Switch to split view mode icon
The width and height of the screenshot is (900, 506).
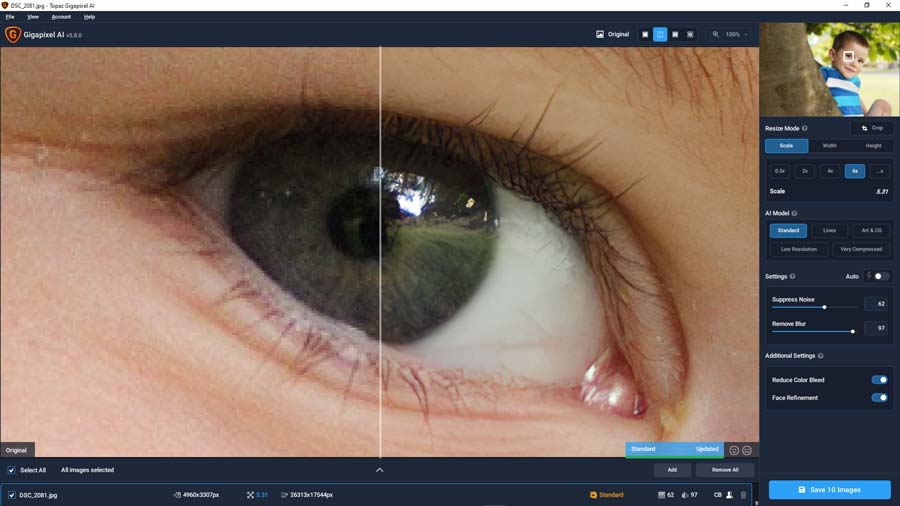[660, 34]
